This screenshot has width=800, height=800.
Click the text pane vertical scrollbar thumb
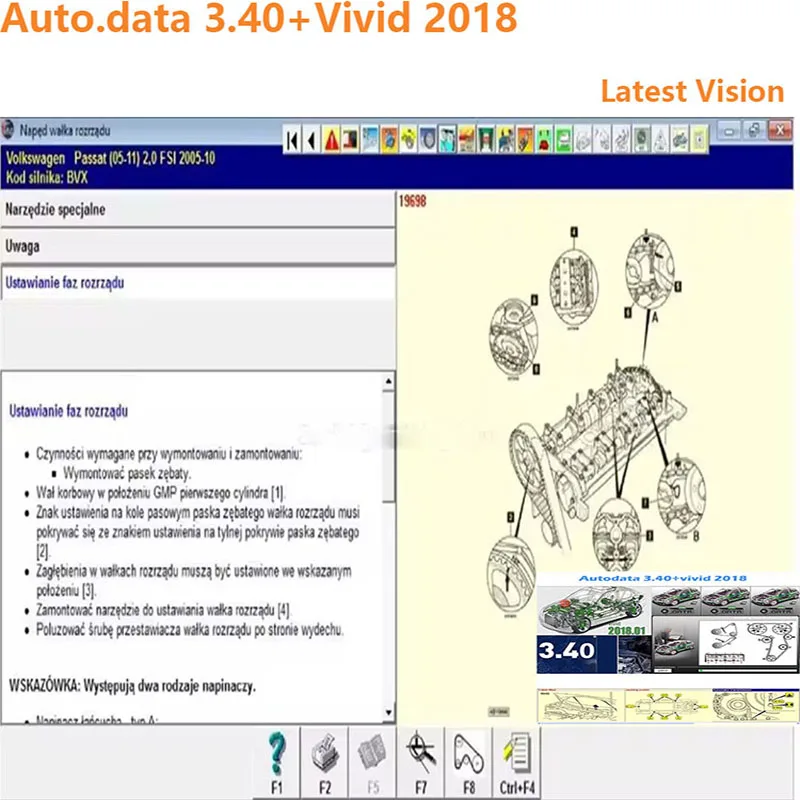(x=389, y=446)
